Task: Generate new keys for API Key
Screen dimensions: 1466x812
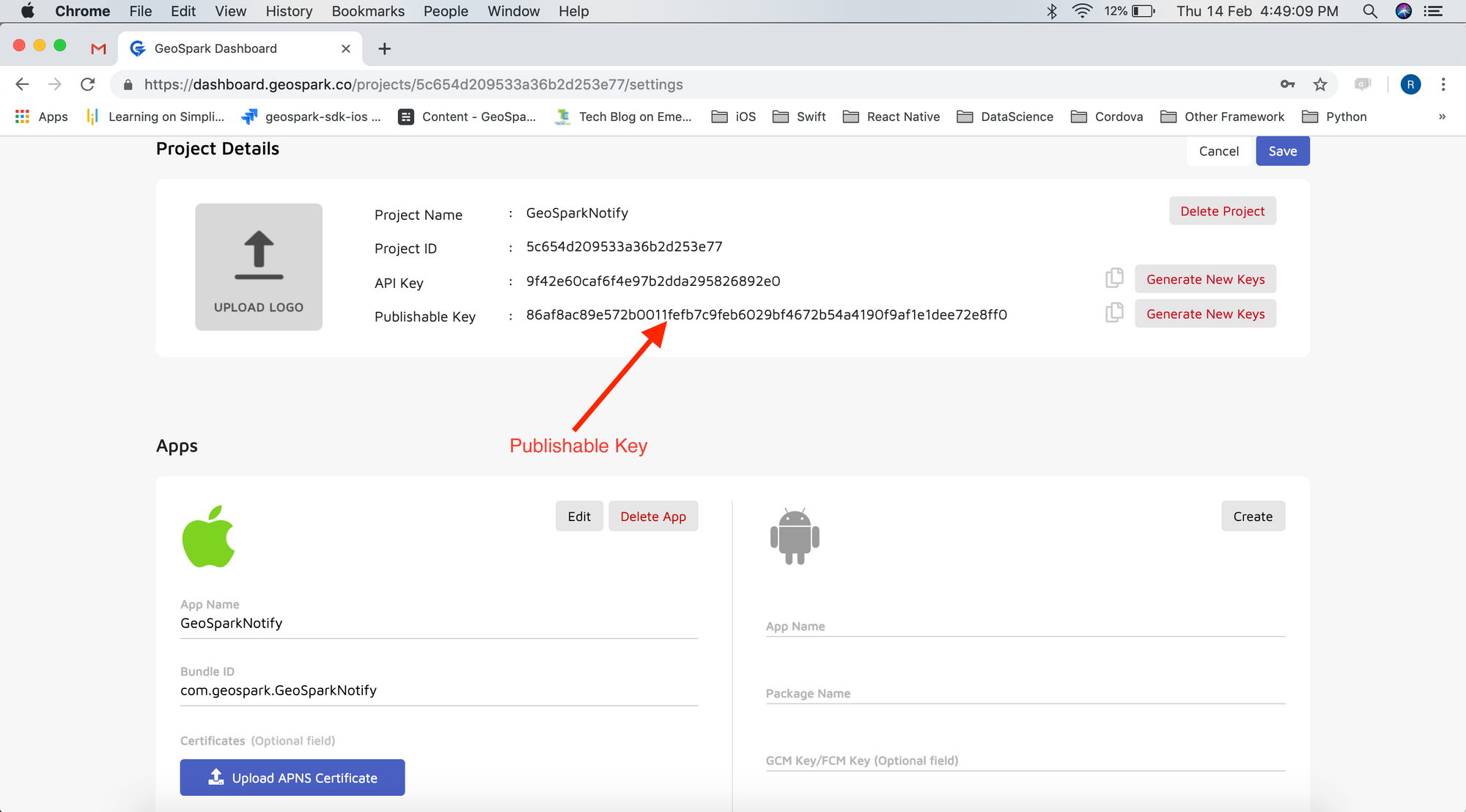Action: 1205,279
